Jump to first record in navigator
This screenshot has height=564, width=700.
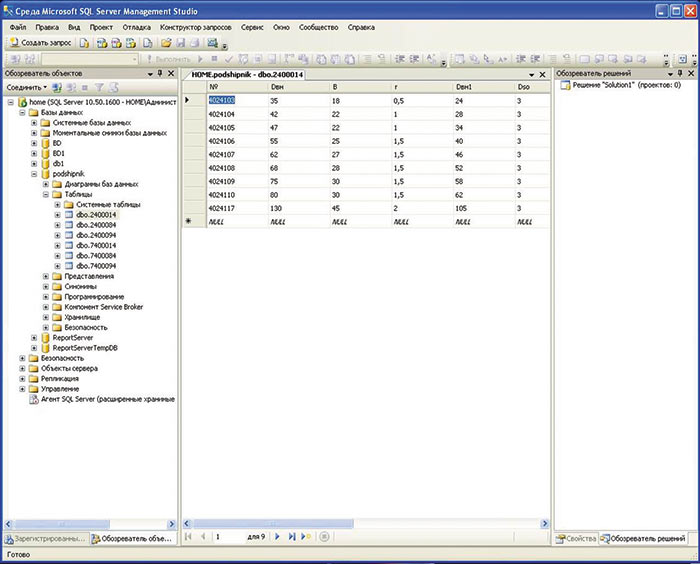coord(188,536)
